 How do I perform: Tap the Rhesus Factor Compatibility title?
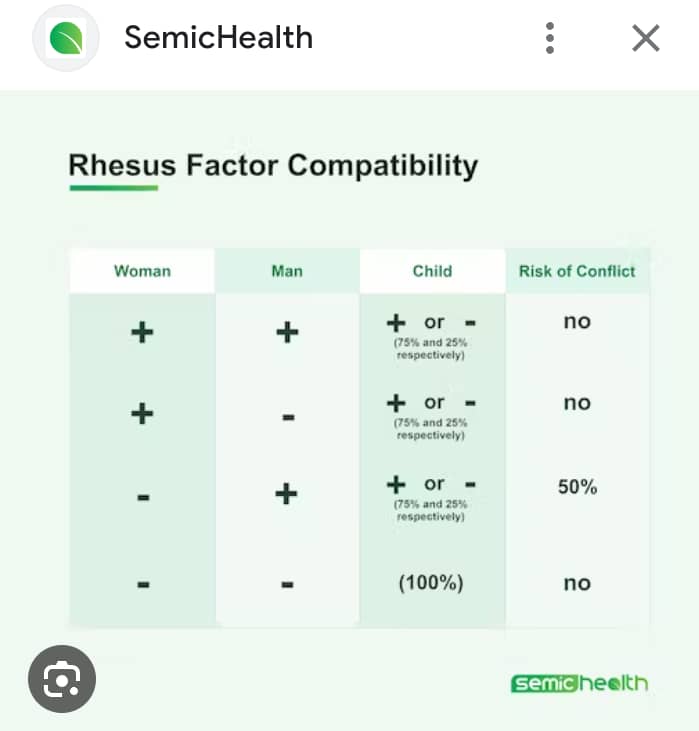(x=273, y=165)
